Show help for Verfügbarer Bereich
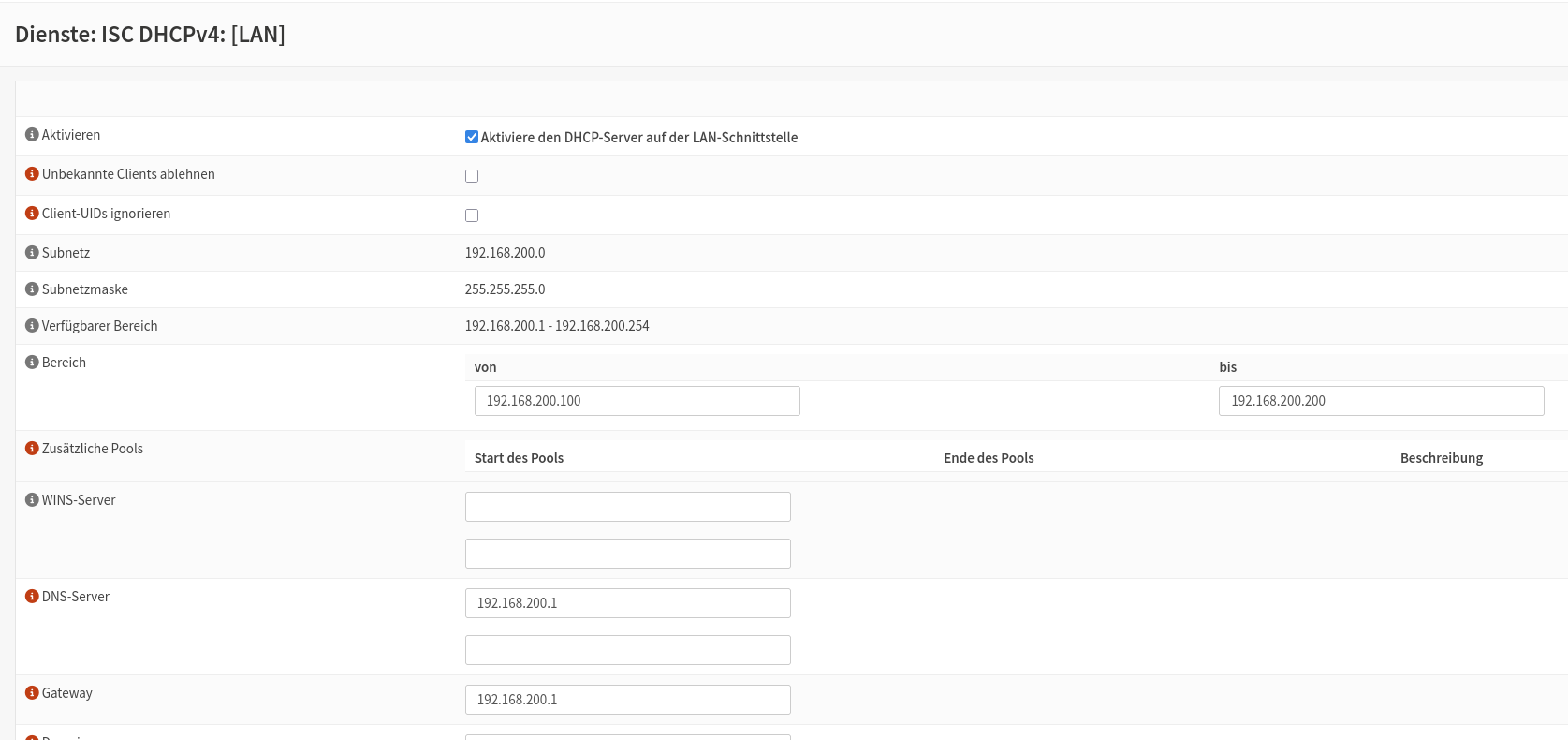 pyautogui.click(x=32, y=326)
